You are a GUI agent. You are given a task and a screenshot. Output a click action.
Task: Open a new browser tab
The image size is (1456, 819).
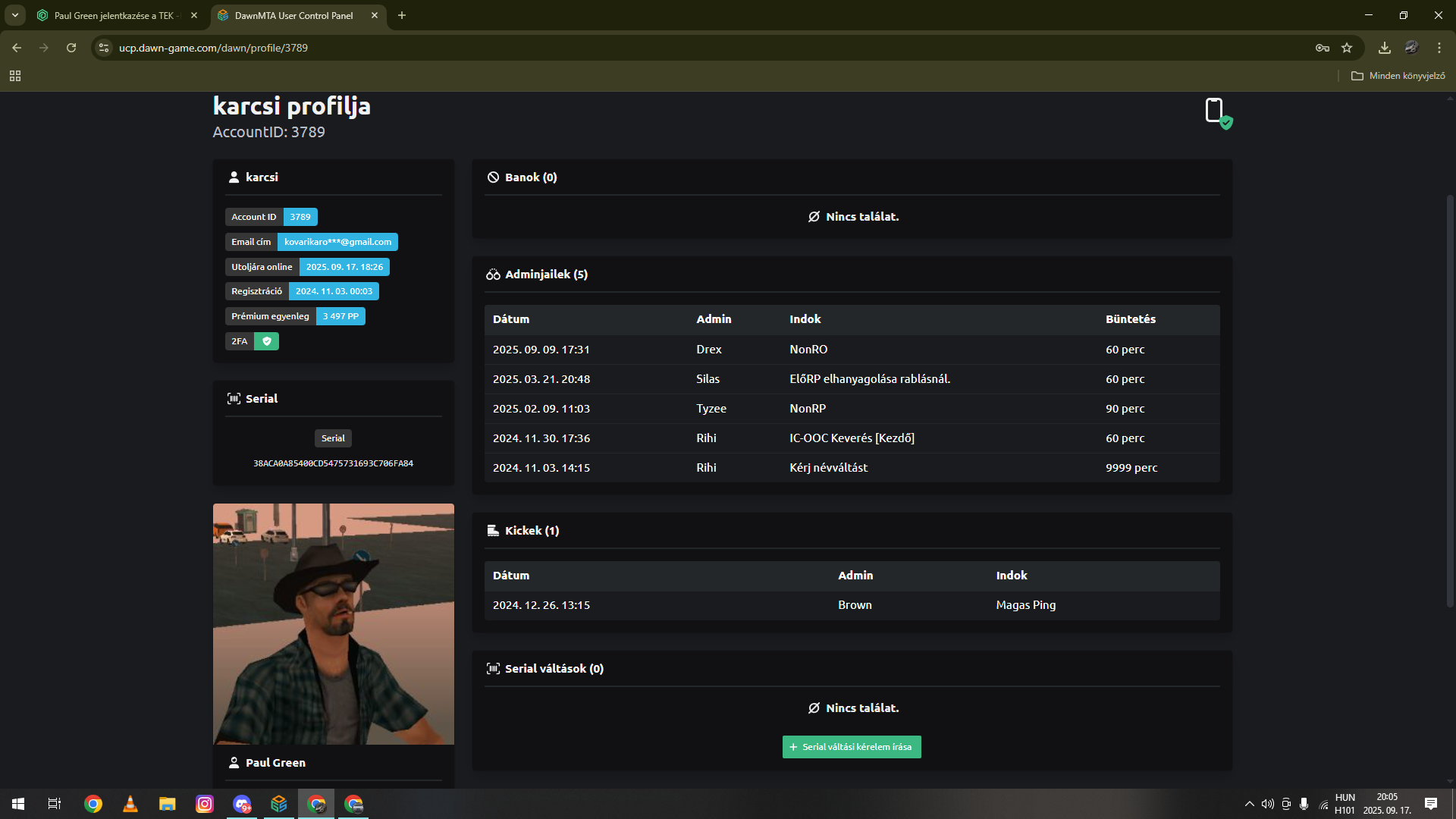click(x=402, y=15)
